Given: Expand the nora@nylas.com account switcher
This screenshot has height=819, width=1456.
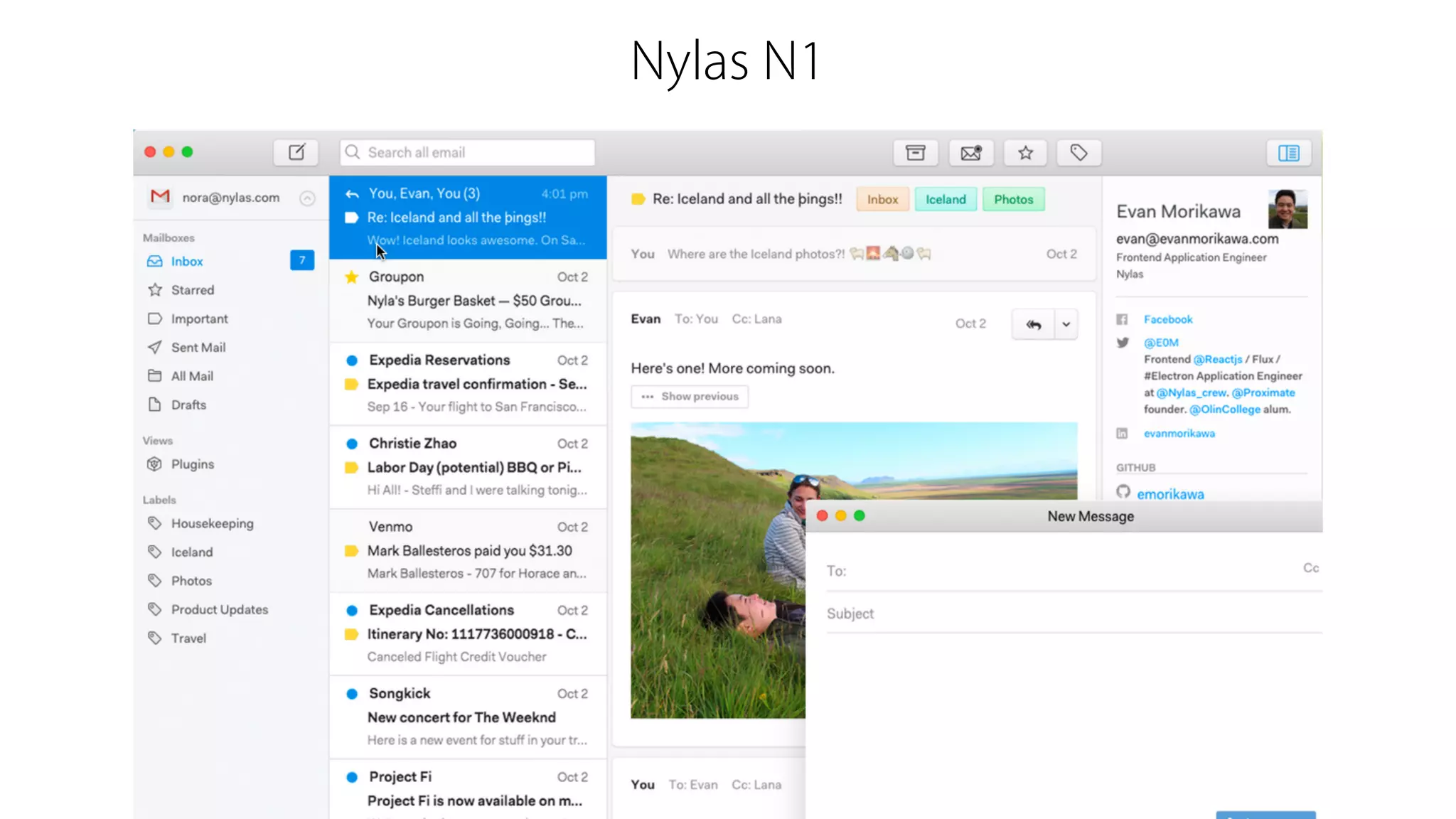Looking at the screenshot, I should click(x=307, y=198).
